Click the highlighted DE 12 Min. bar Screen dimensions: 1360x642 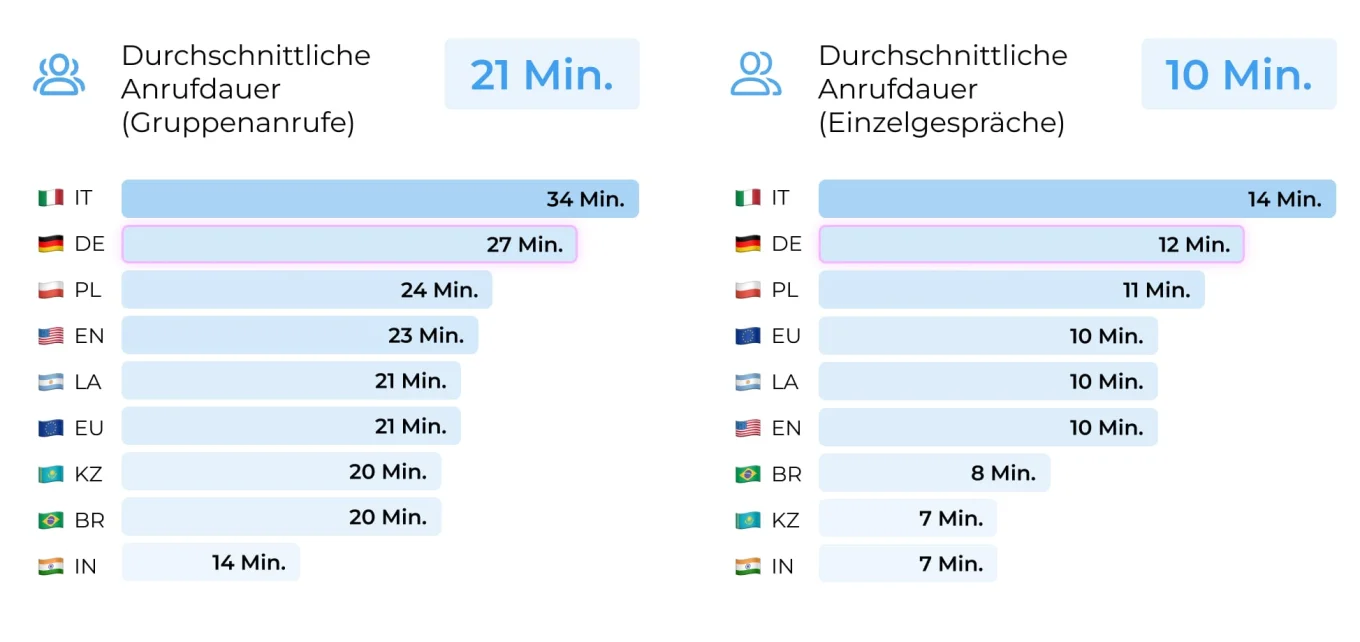1031,244
